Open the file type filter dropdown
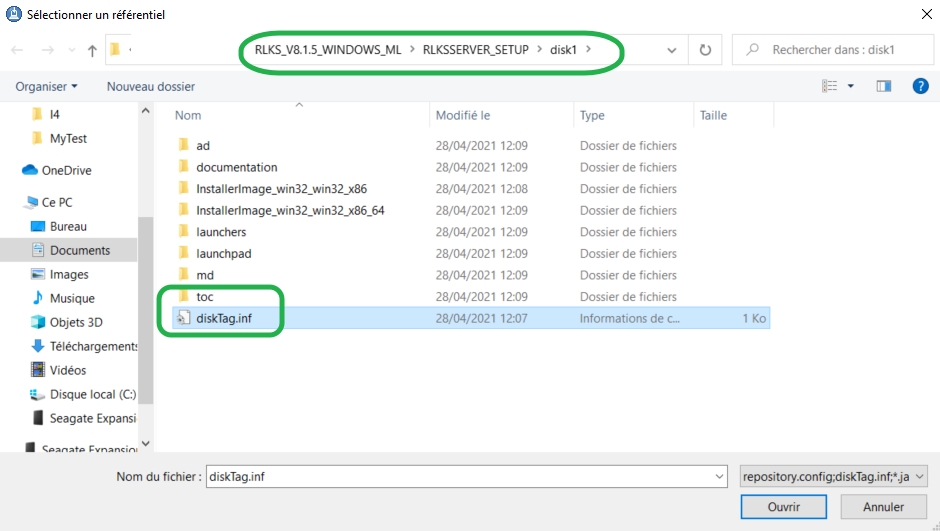The height and width of the screenshot is (531, 940). pyautogui.click(x=833, y=476)
